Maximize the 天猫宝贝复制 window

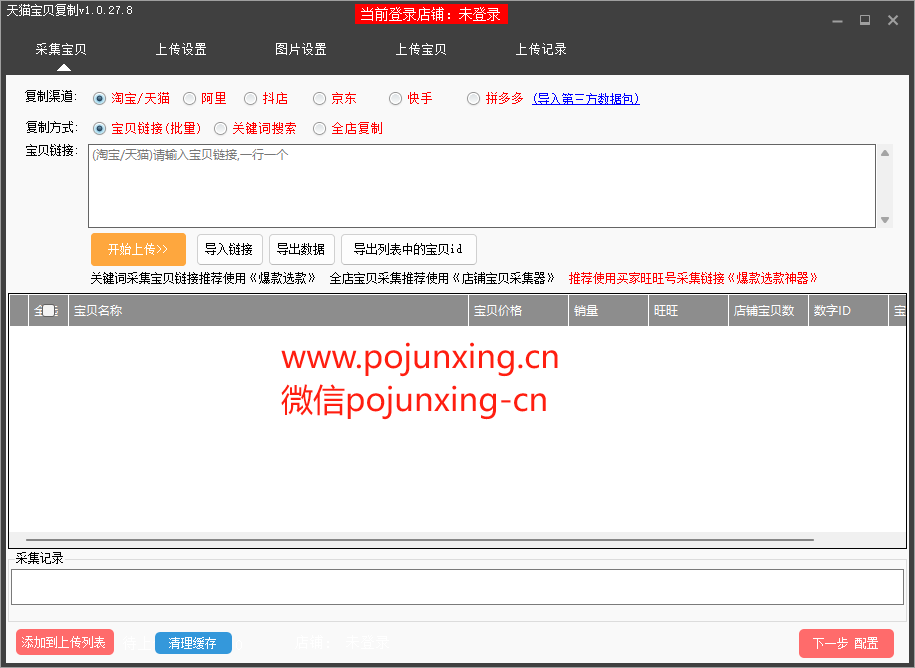pyautogui.click(x=865, y=20)
